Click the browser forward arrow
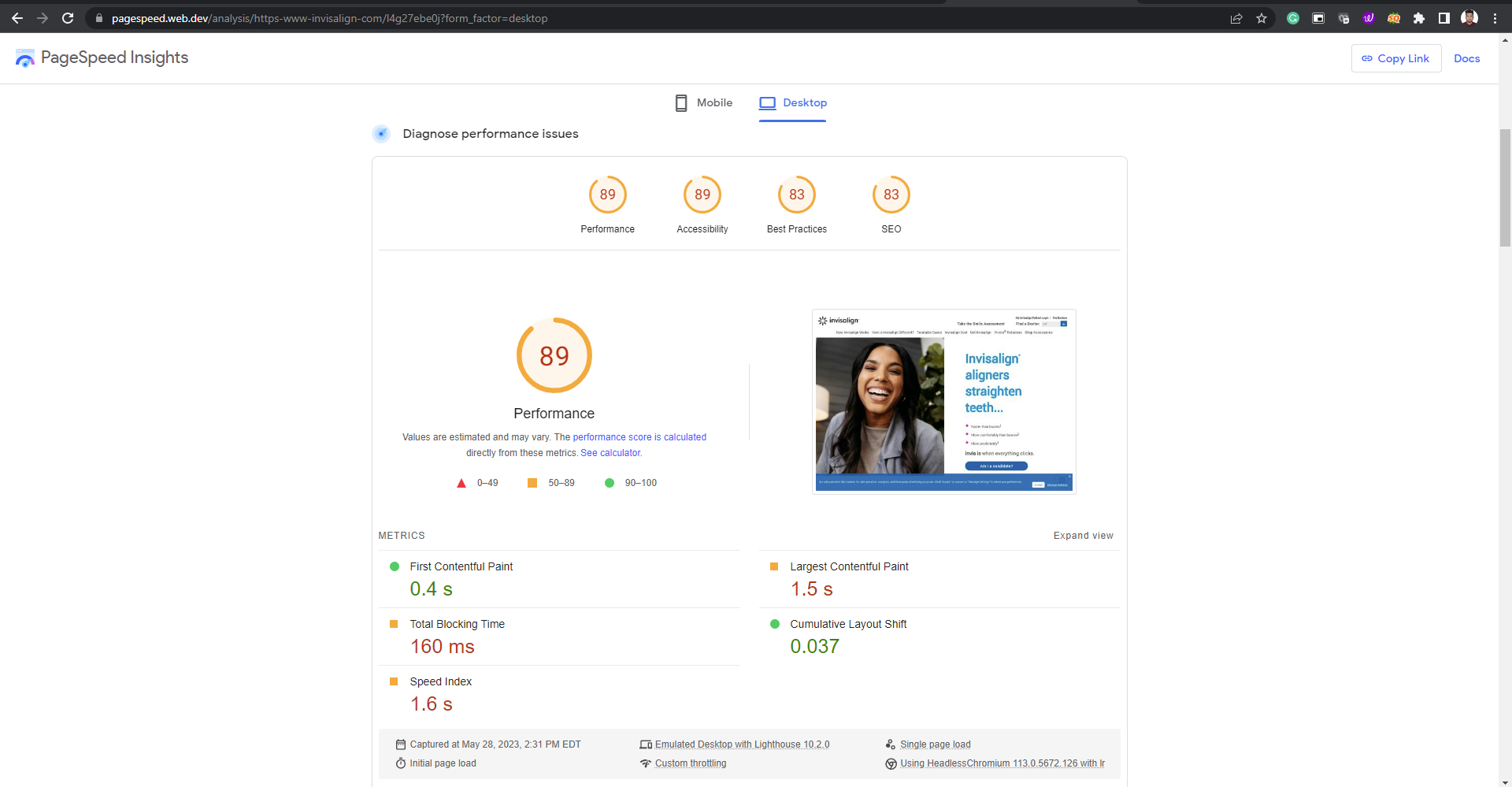1512x787 pixels. (43, 18)
